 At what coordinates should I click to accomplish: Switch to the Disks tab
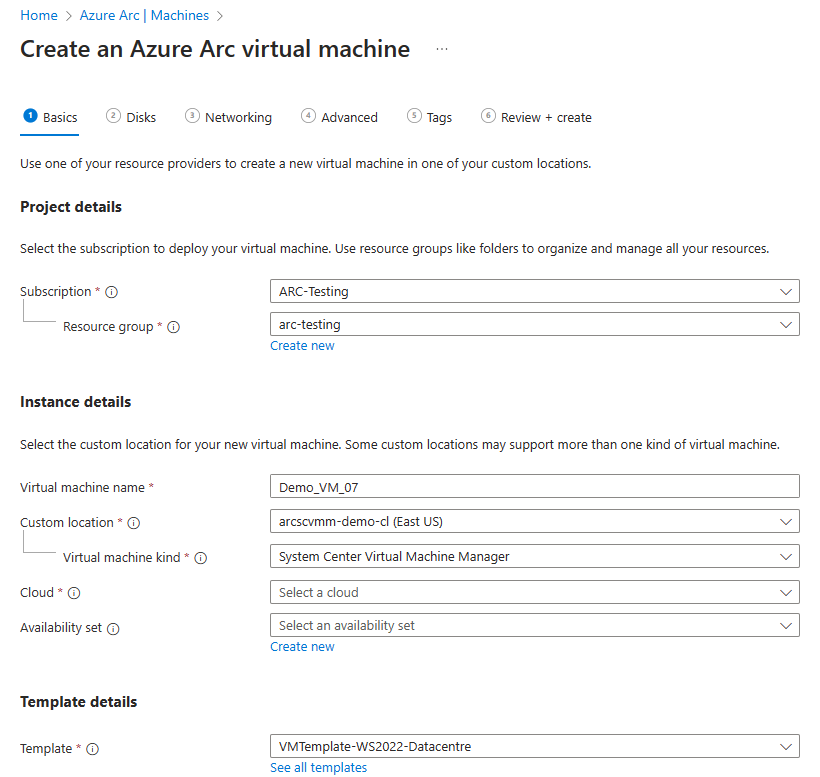(131, 117)
